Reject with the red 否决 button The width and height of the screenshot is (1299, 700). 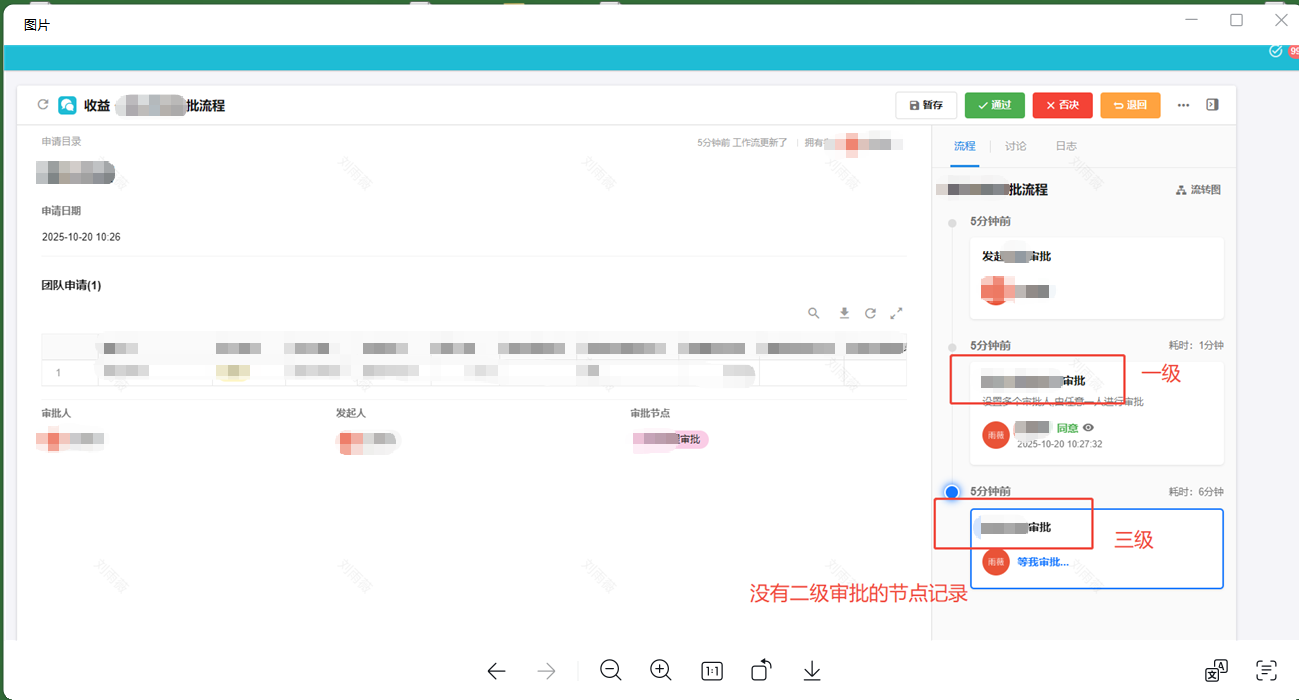click(1063, 105)
